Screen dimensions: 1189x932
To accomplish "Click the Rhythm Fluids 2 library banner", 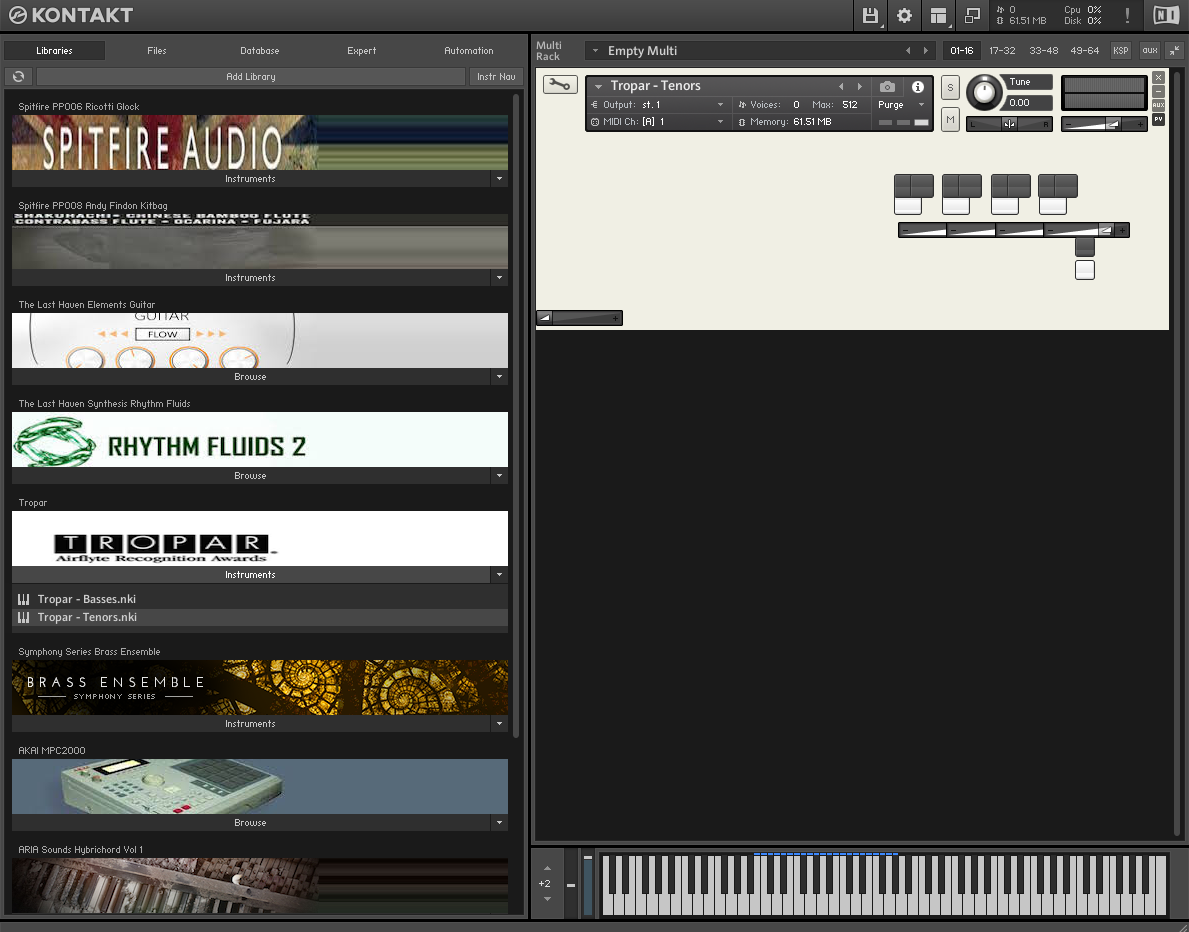I will [260, 440].
